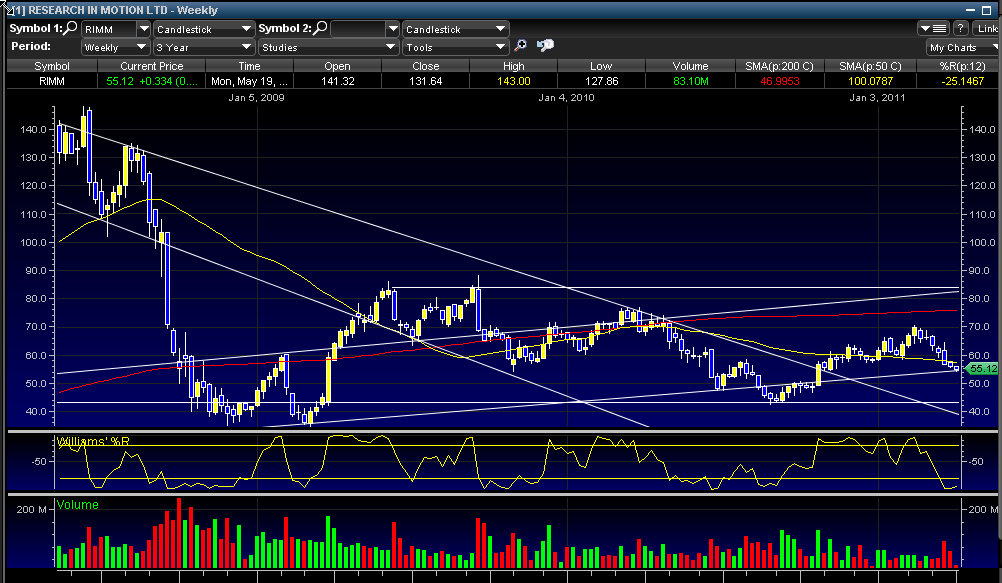This screenshot has height=583, width=1002.
Task: Click the Current Price column header
Action: pyautogui.click(x=151, y=66)
